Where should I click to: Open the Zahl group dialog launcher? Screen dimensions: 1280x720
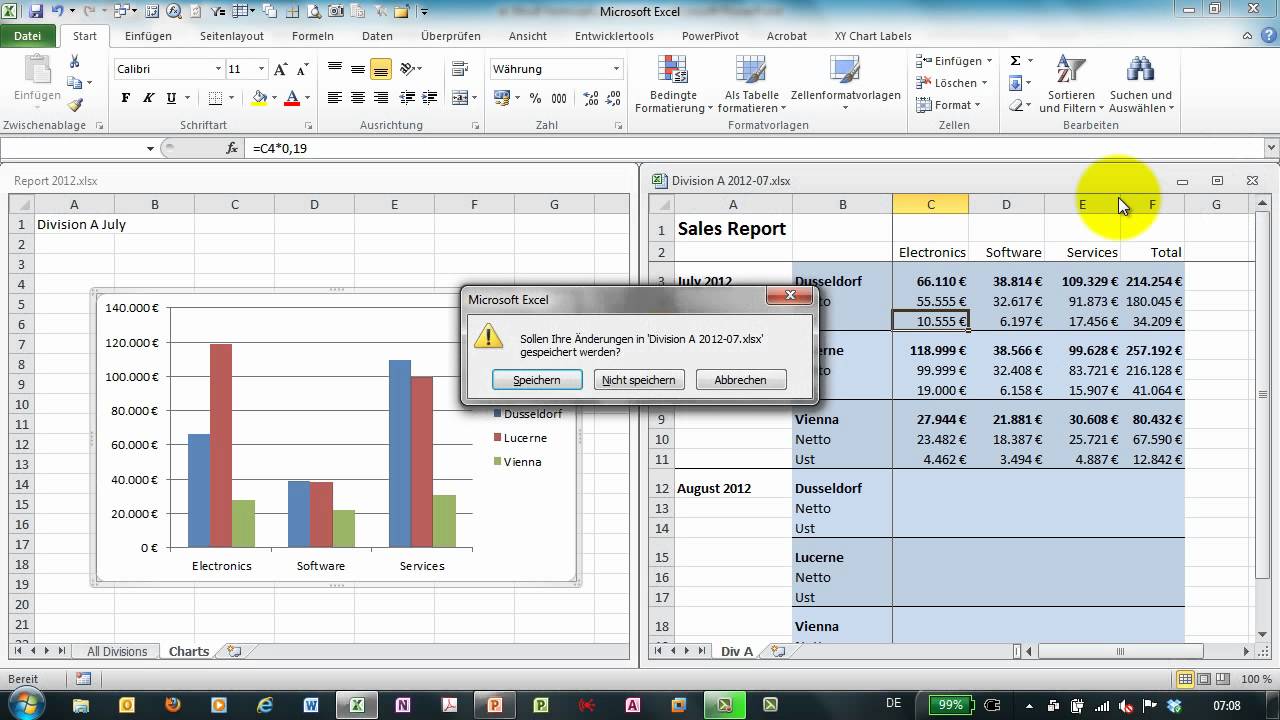618,126
